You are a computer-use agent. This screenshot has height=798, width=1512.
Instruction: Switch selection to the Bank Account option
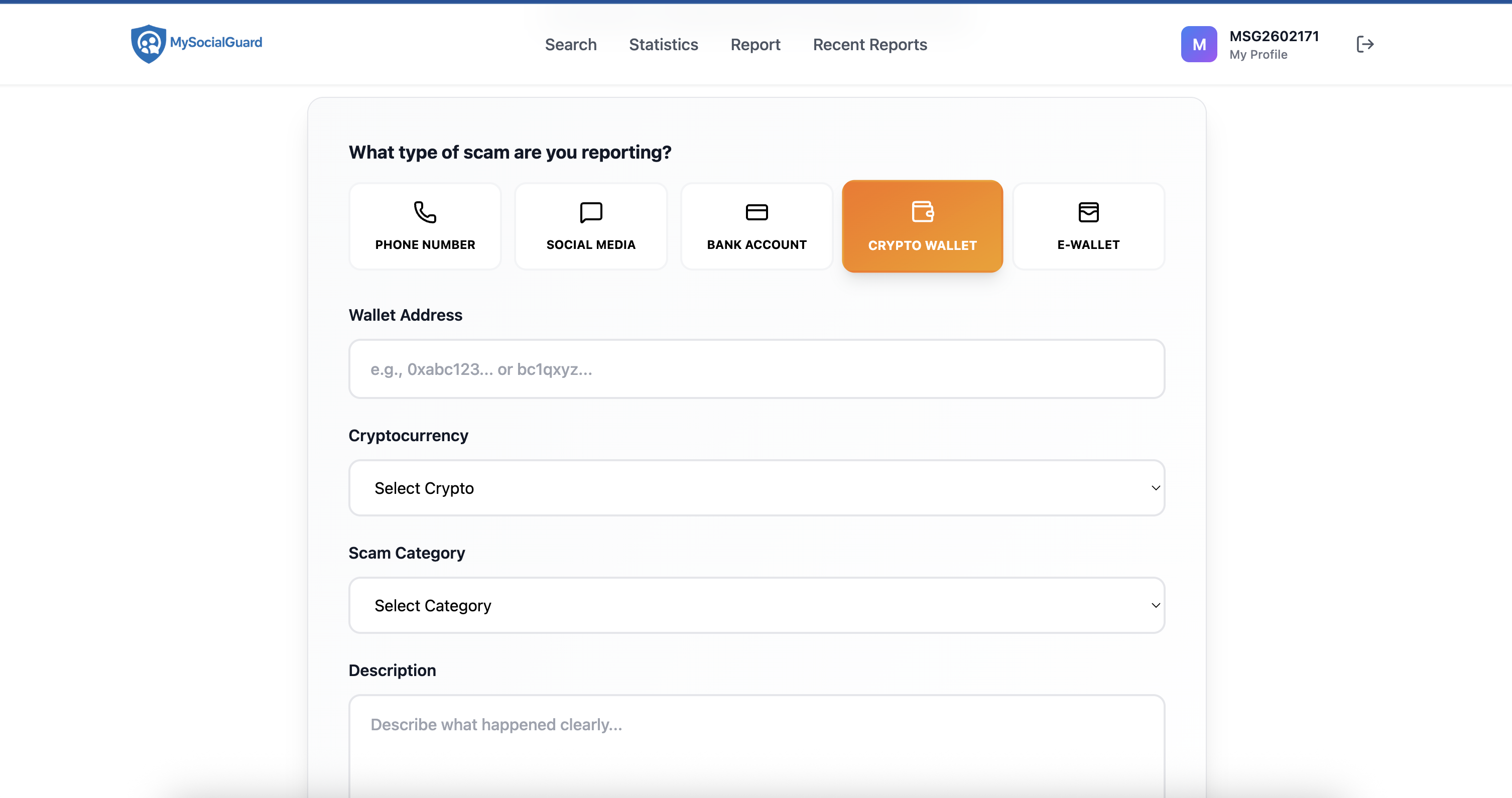756,226
